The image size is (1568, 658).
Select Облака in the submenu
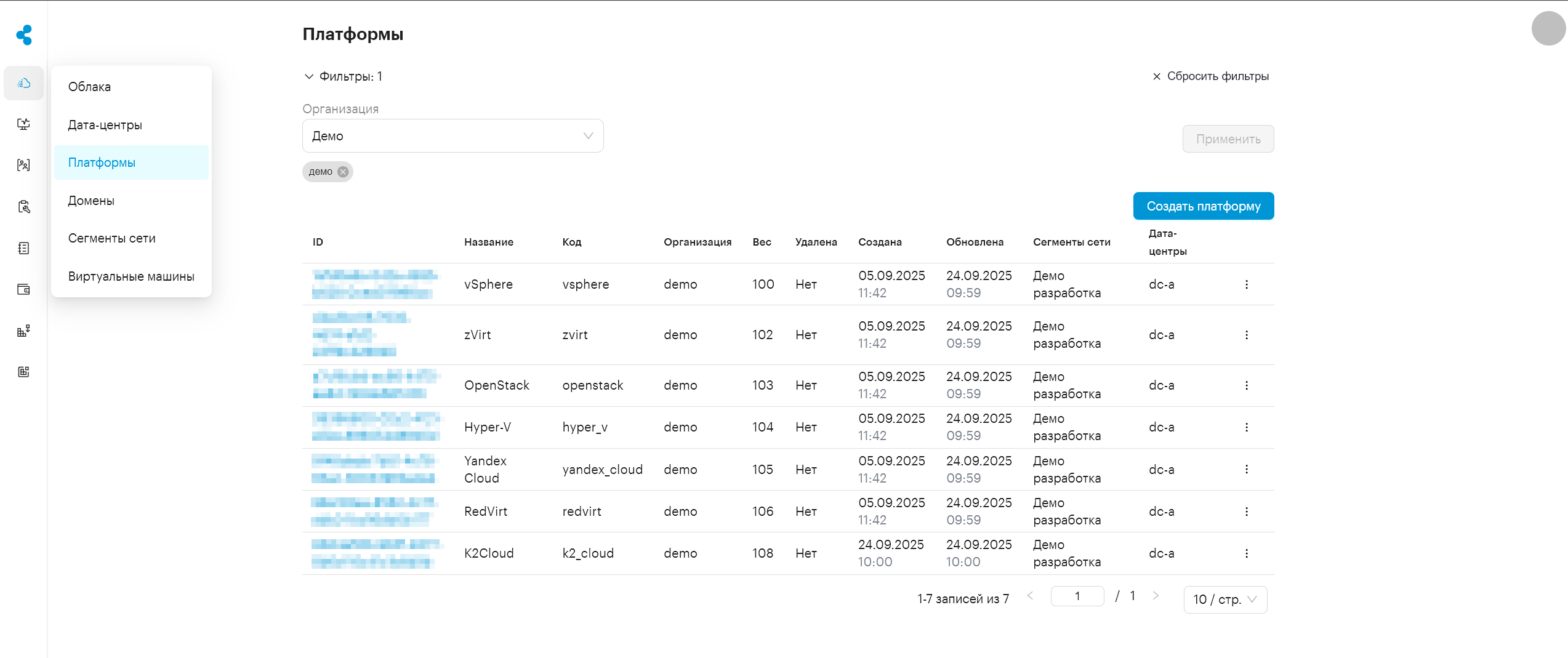131,87
